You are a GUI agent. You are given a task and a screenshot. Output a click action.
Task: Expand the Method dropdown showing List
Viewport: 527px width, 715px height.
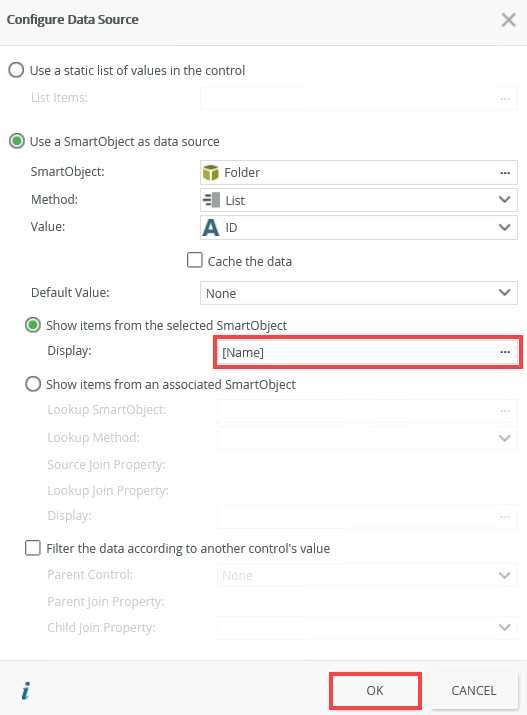359,200
